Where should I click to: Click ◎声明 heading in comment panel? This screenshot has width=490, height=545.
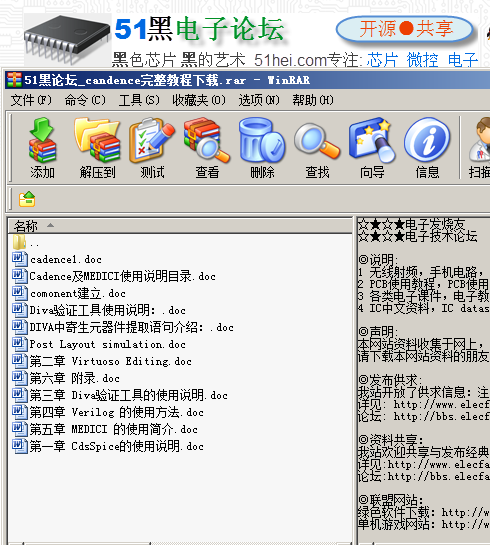[378, 331]
